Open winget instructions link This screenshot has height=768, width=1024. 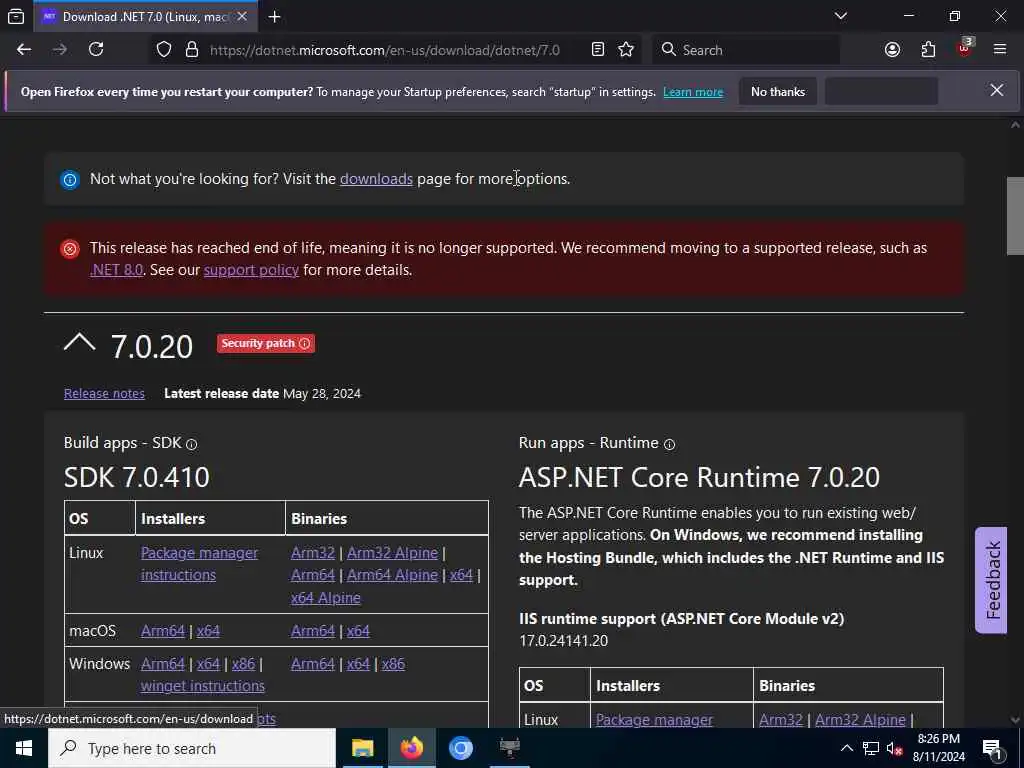[203, 686]
